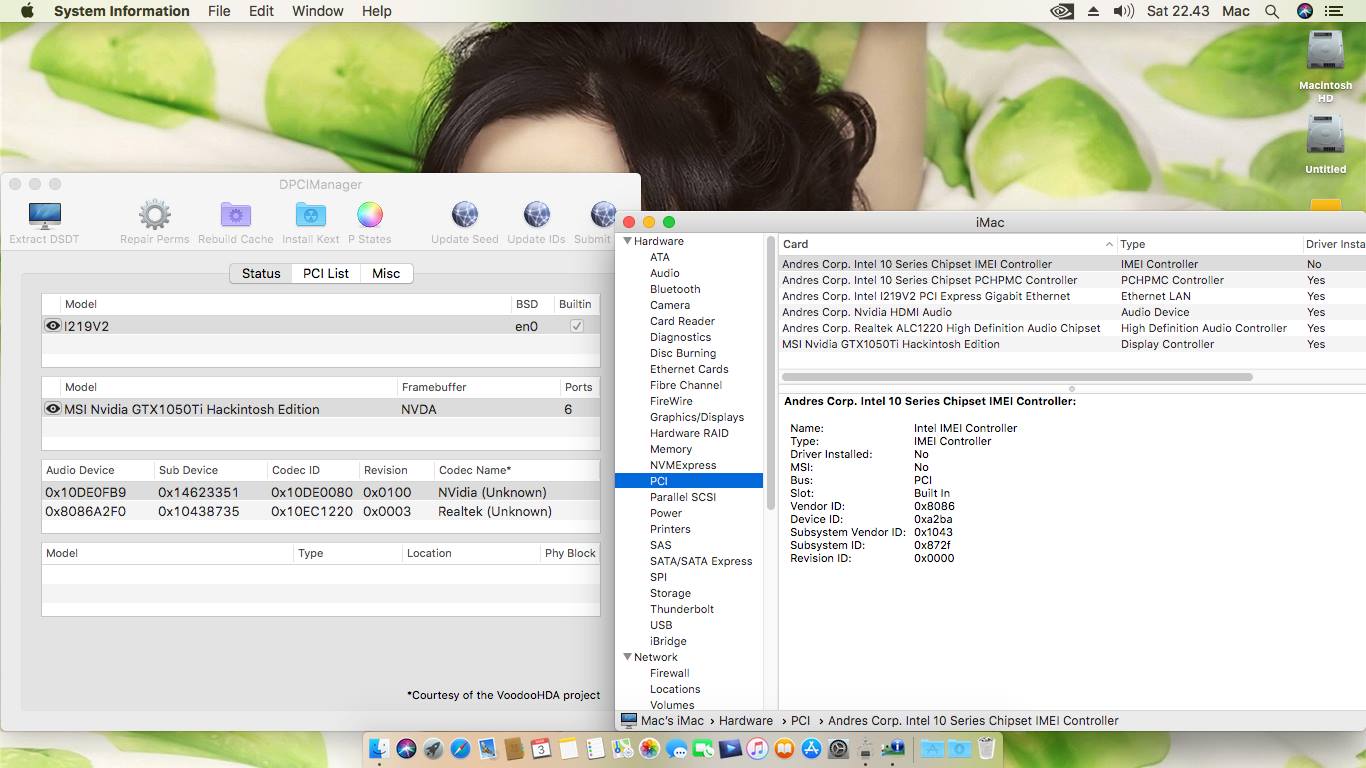The width and height of the screenshot is (1366, 768).
Task: Click the horizontal scrollbar under the card list
Action: pos(1017,377)
